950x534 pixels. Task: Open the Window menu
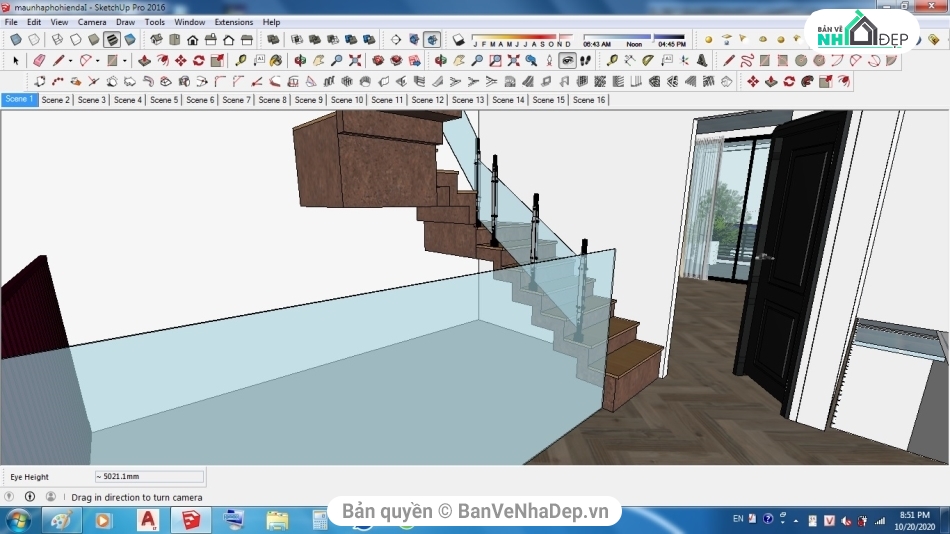coord(190,22)
